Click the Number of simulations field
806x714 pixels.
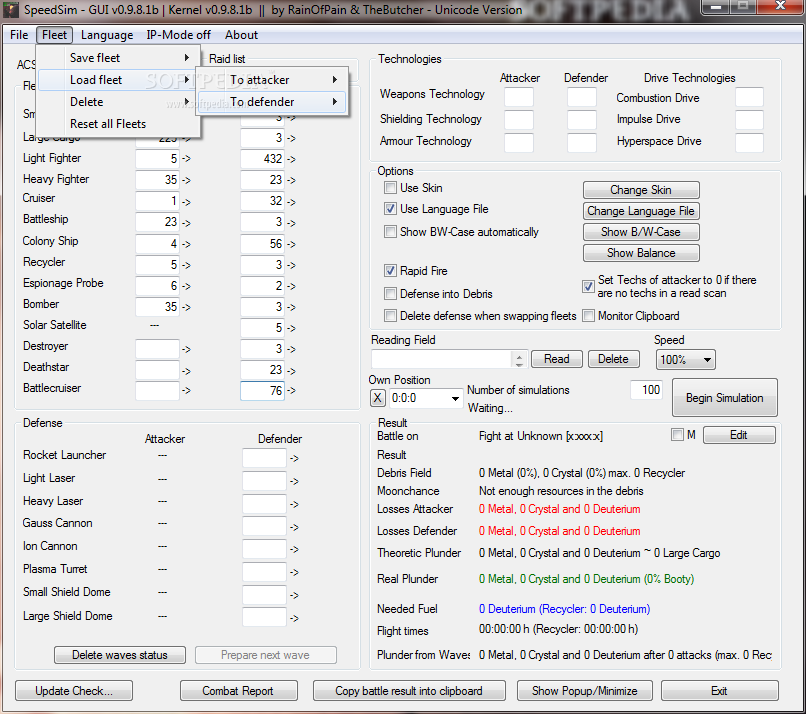tap(647, 390)
